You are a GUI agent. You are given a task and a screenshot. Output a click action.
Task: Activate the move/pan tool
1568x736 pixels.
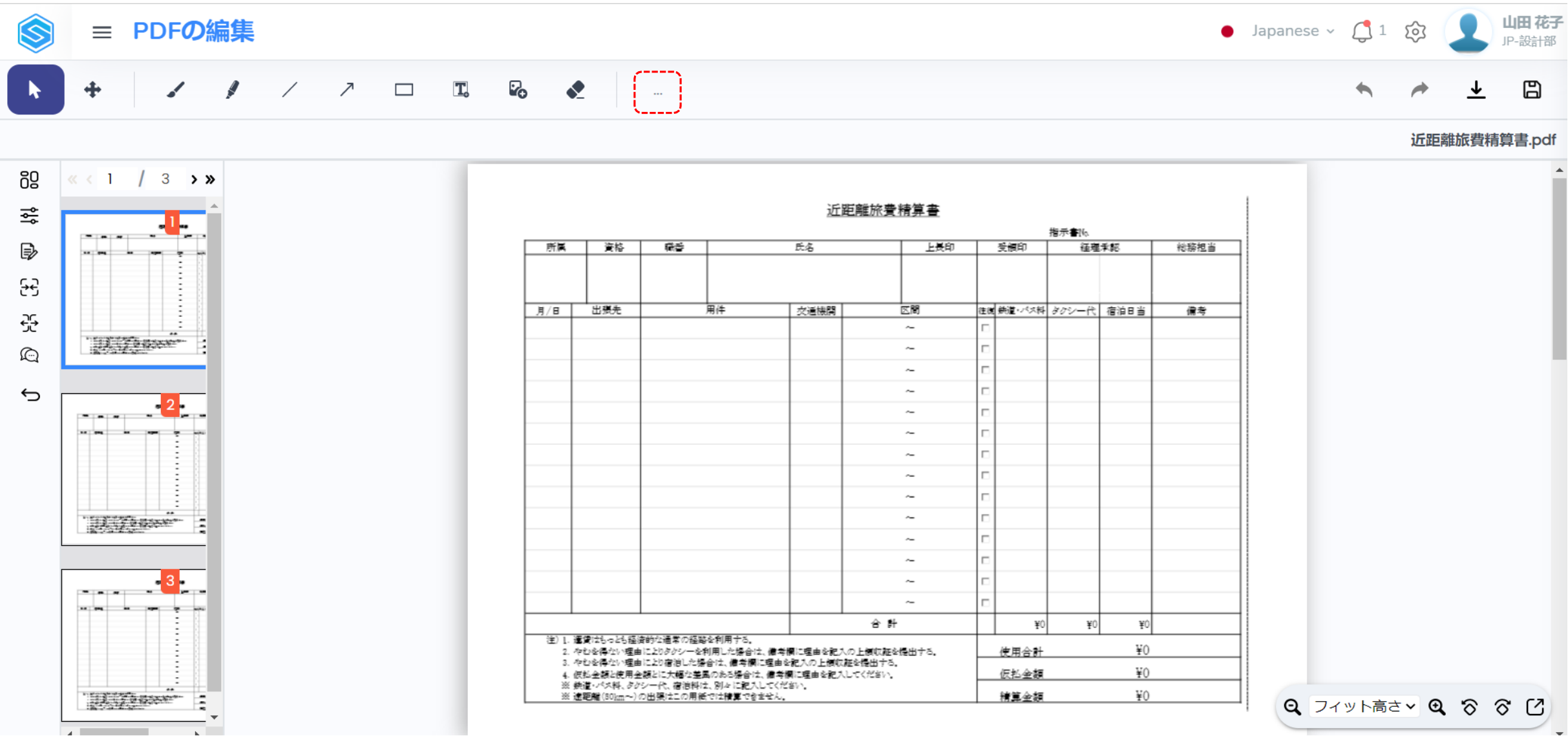point(93,90)
